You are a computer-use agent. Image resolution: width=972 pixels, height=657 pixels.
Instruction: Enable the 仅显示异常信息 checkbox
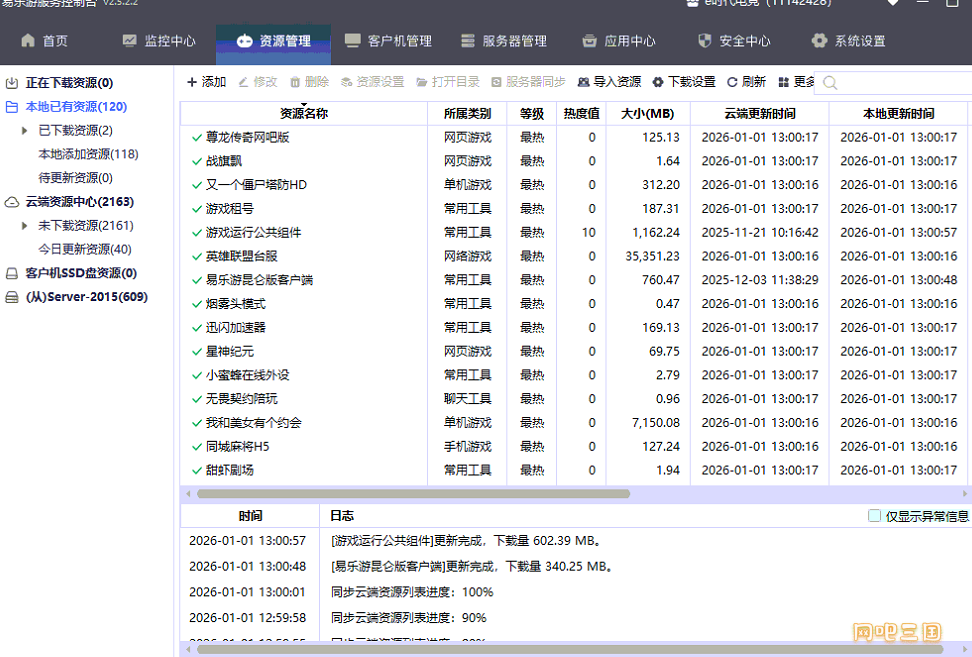pyautogui.click(x=875, y=516)
